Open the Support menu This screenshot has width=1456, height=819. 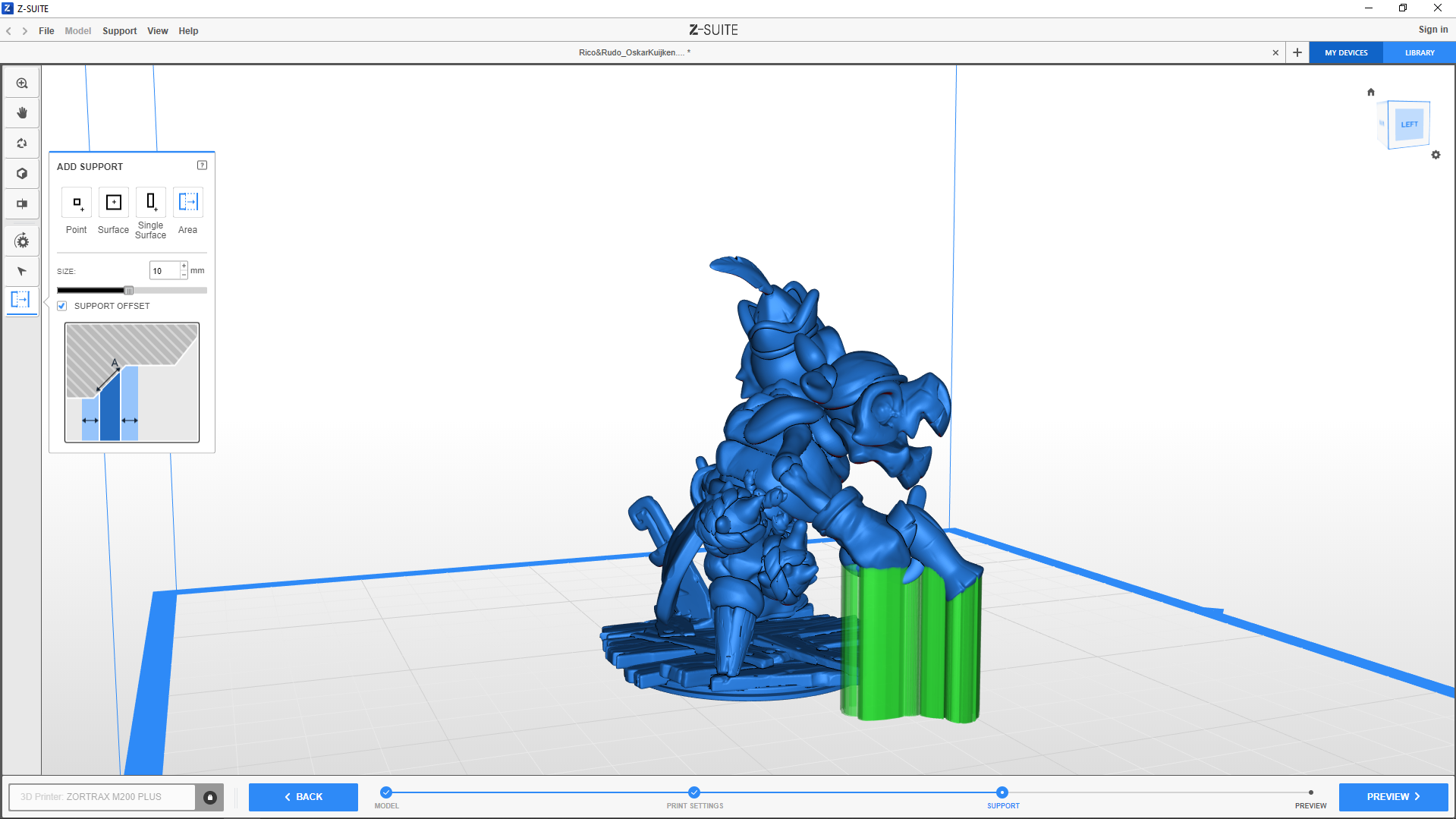(x=119, y=31)
